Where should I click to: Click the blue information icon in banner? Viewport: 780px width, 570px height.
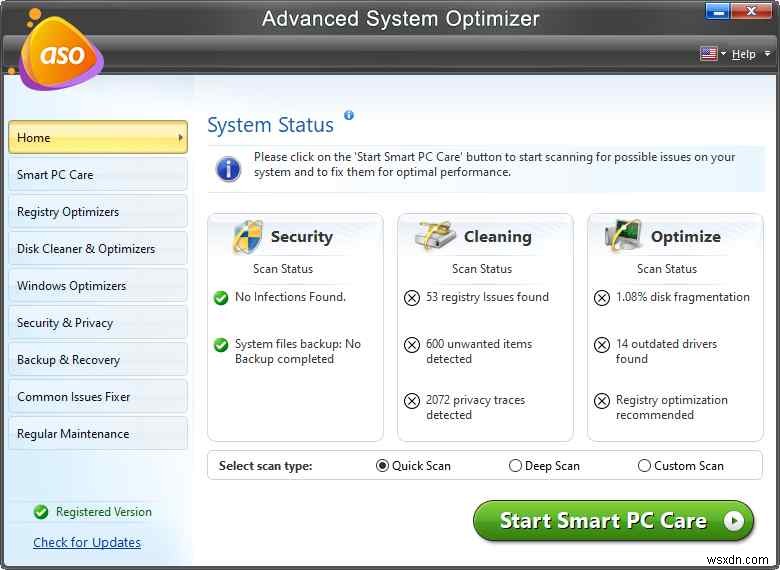(x=228, y=167)
